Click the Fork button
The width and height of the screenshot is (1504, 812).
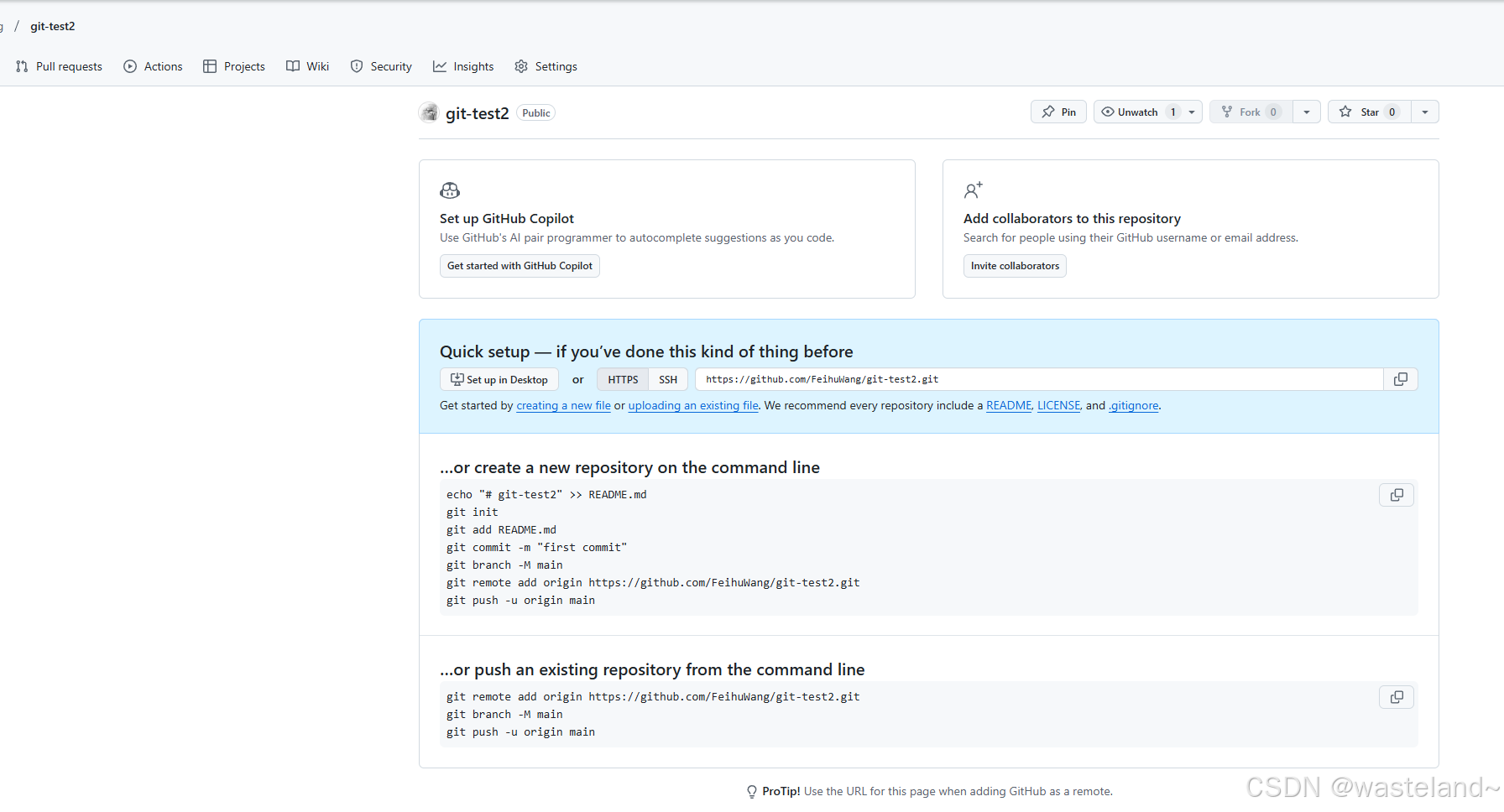click(1251, 112)
